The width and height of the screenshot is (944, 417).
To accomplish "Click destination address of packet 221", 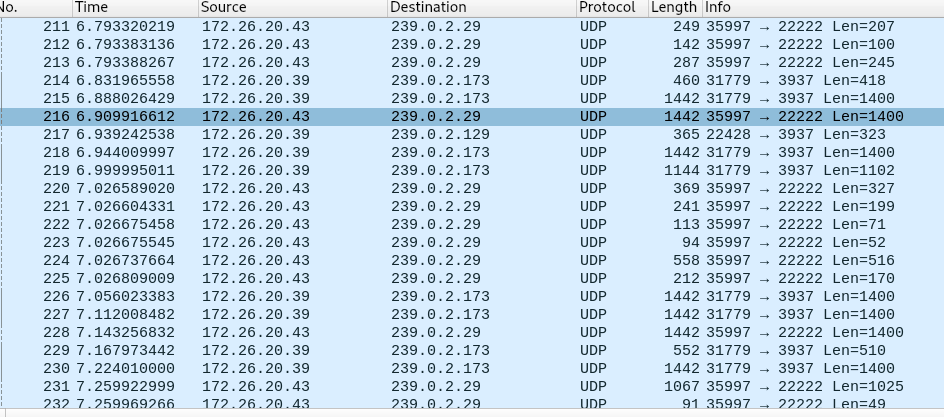I will 435,206.
